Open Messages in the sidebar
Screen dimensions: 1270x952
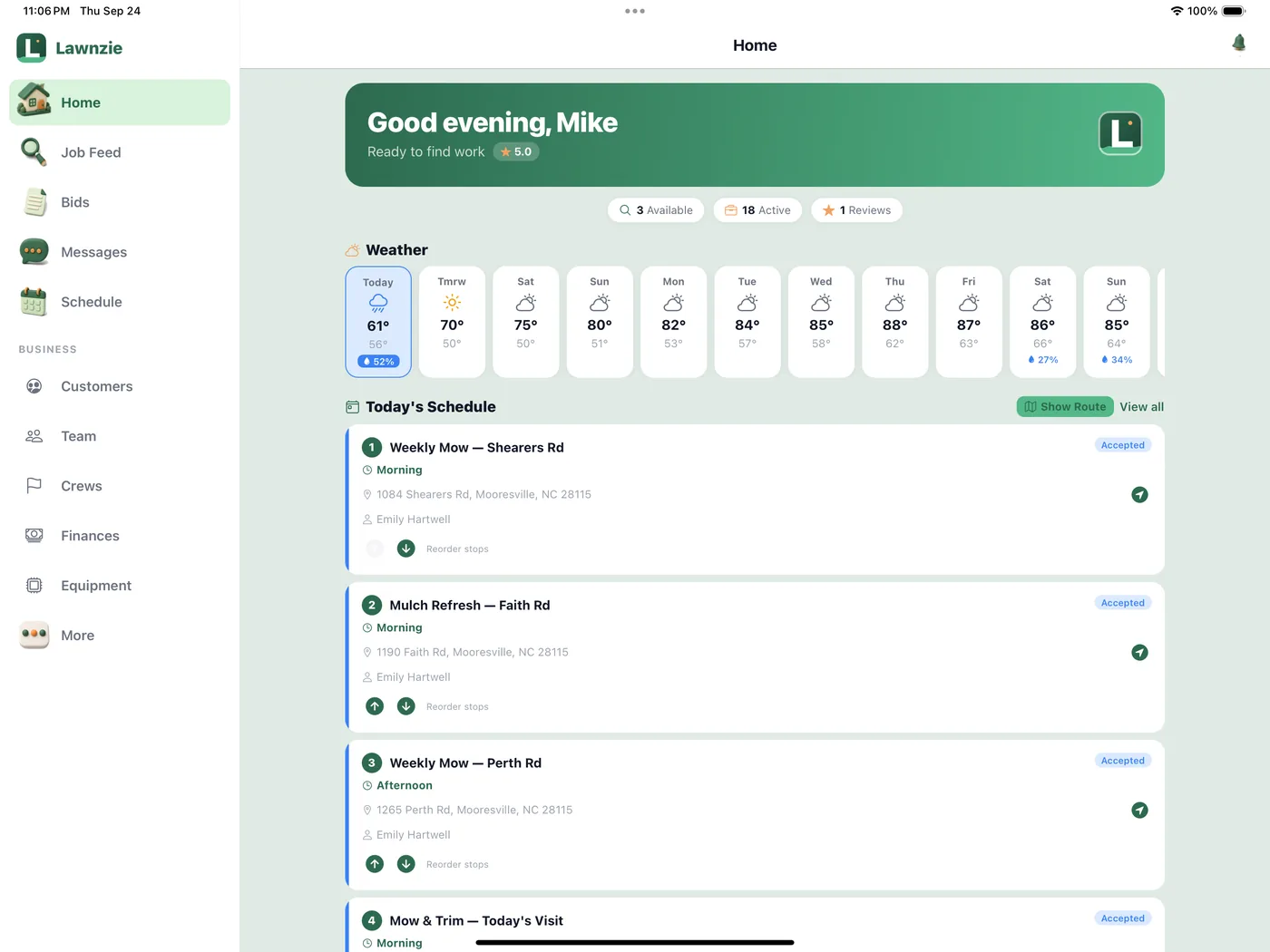120,252
